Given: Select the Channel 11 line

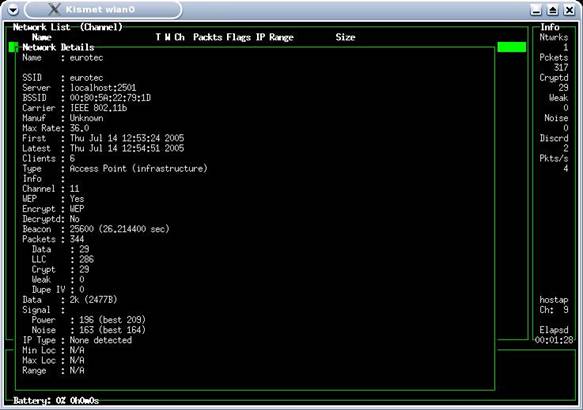Looking at the screenshot, I should coord(51,188).
